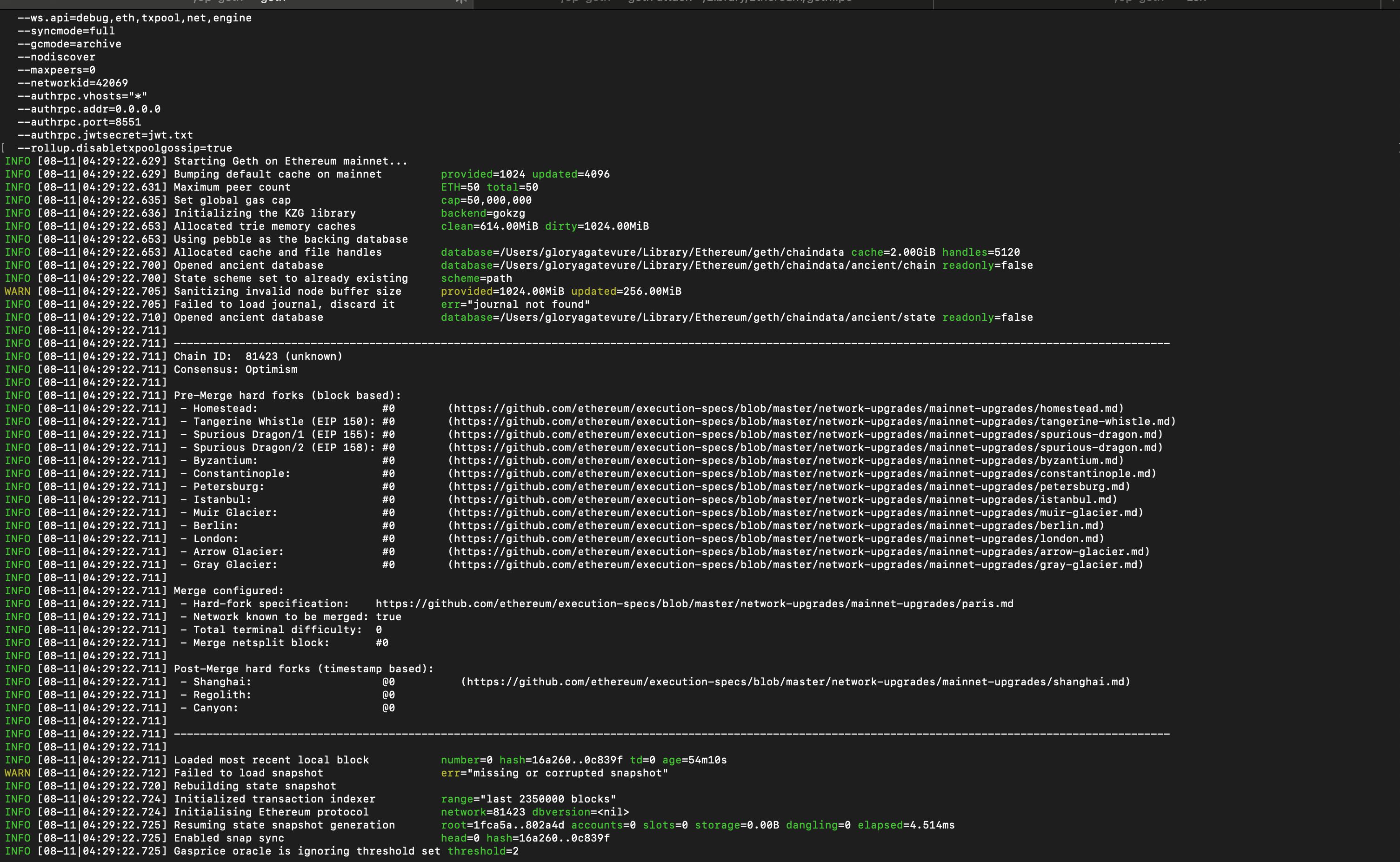Click the 'clean=614.00MiB' trie cache value

click(x=489, y=226)
